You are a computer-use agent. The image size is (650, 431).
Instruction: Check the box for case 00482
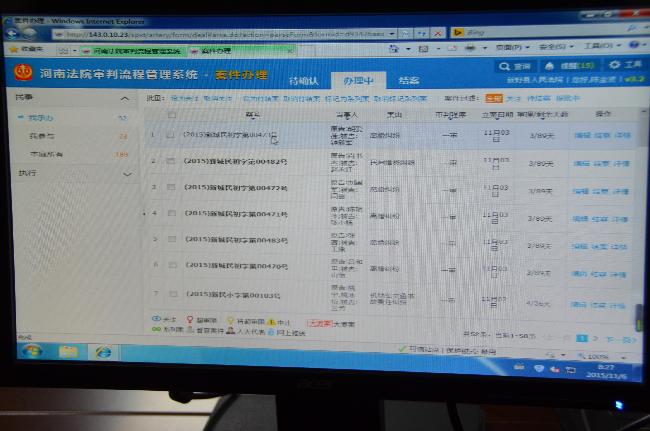coord(170,161)
